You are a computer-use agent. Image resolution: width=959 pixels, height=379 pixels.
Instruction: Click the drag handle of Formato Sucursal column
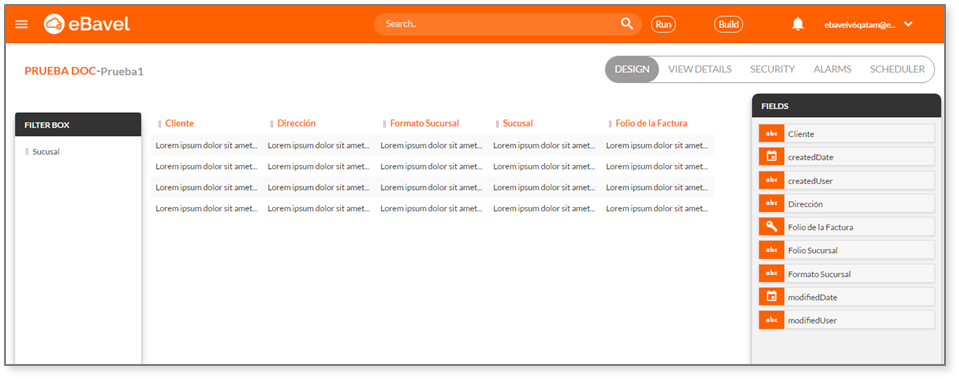384,124
